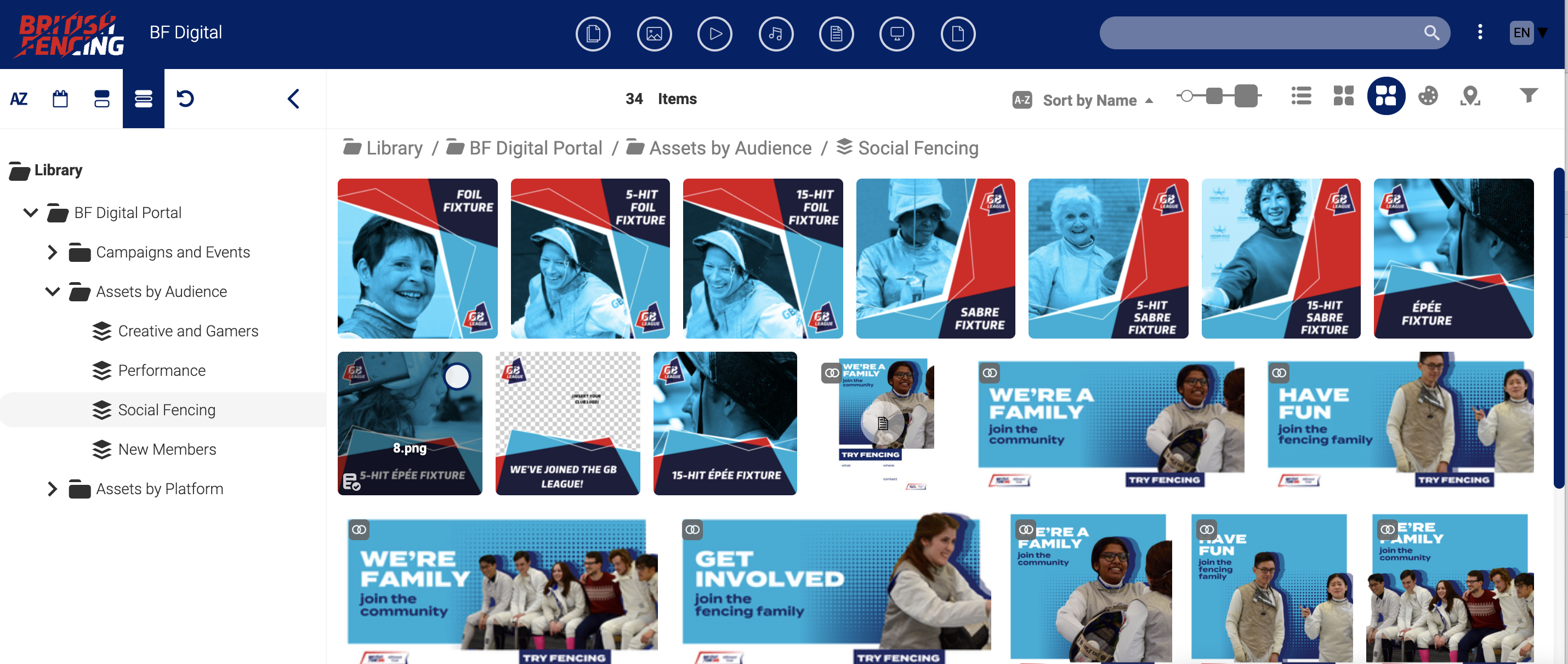Switch to color palette view icon
This screenshot has width=1568, height=664.
(x=1428, y=96)
